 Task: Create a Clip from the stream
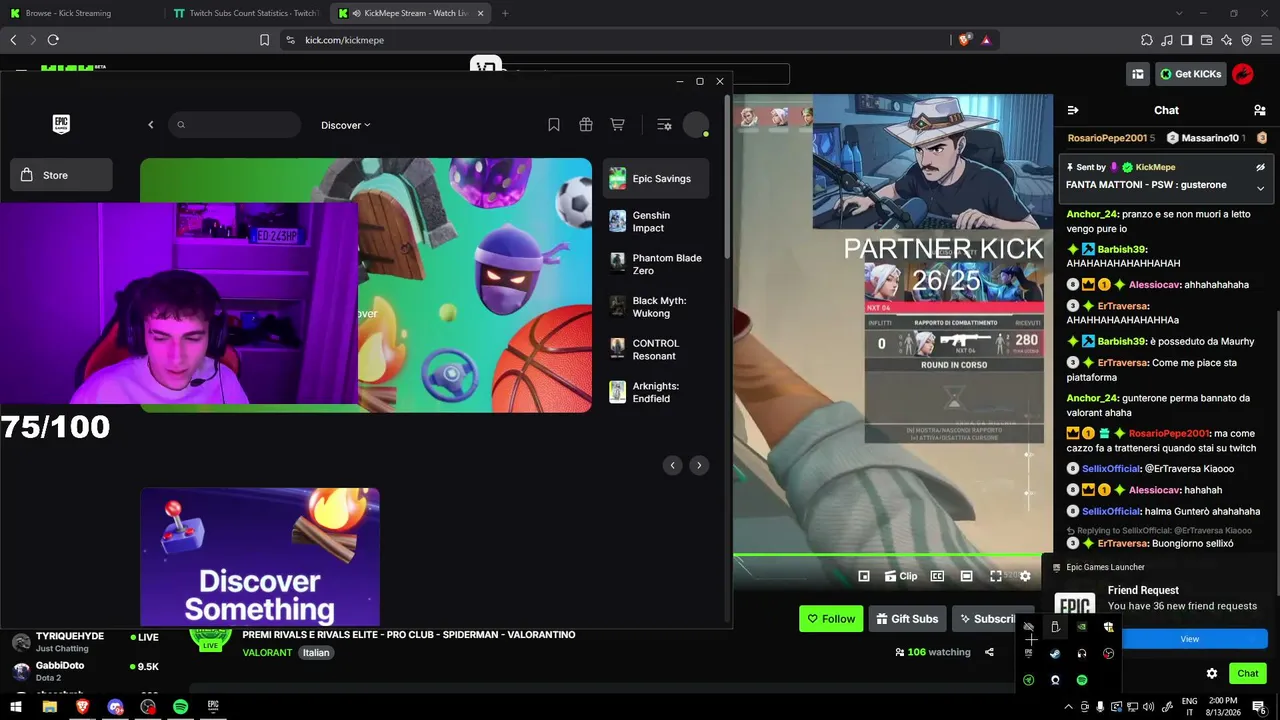click(901, 576)
